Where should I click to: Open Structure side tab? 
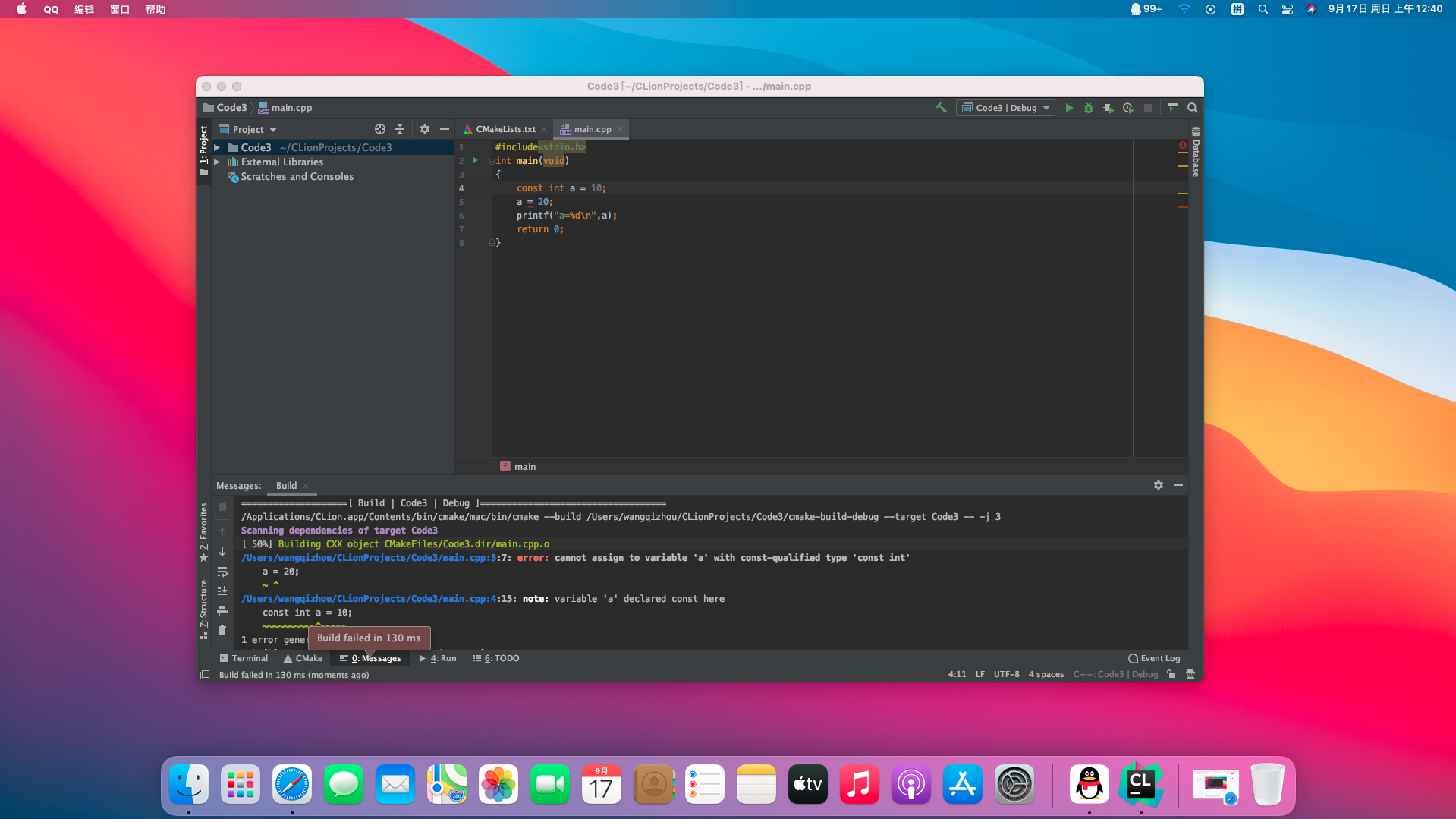203,608
